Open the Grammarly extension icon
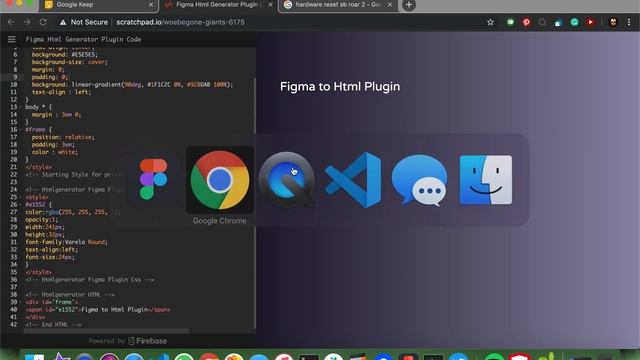Screen dimensions: 640x360 [574, 22]
